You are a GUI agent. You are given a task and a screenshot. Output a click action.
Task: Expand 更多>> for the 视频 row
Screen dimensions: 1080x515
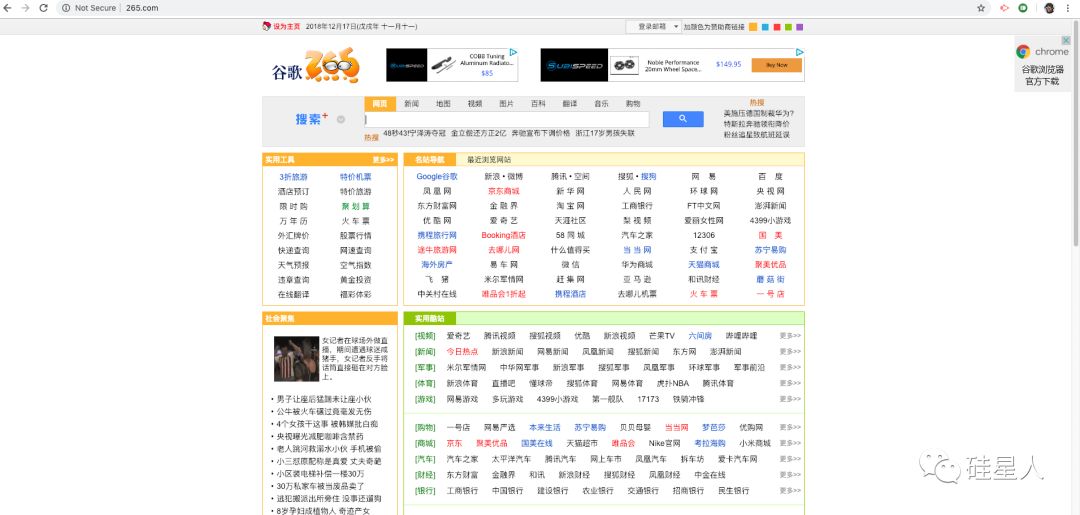click(x=790, y=336)
